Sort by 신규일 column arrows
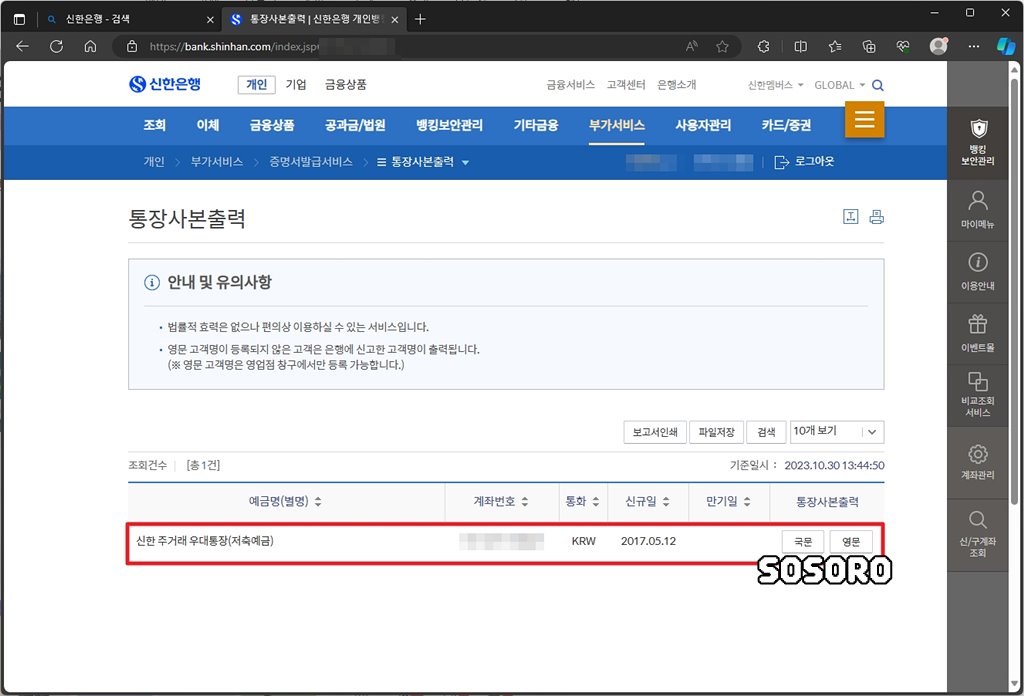 pos(666,501)
